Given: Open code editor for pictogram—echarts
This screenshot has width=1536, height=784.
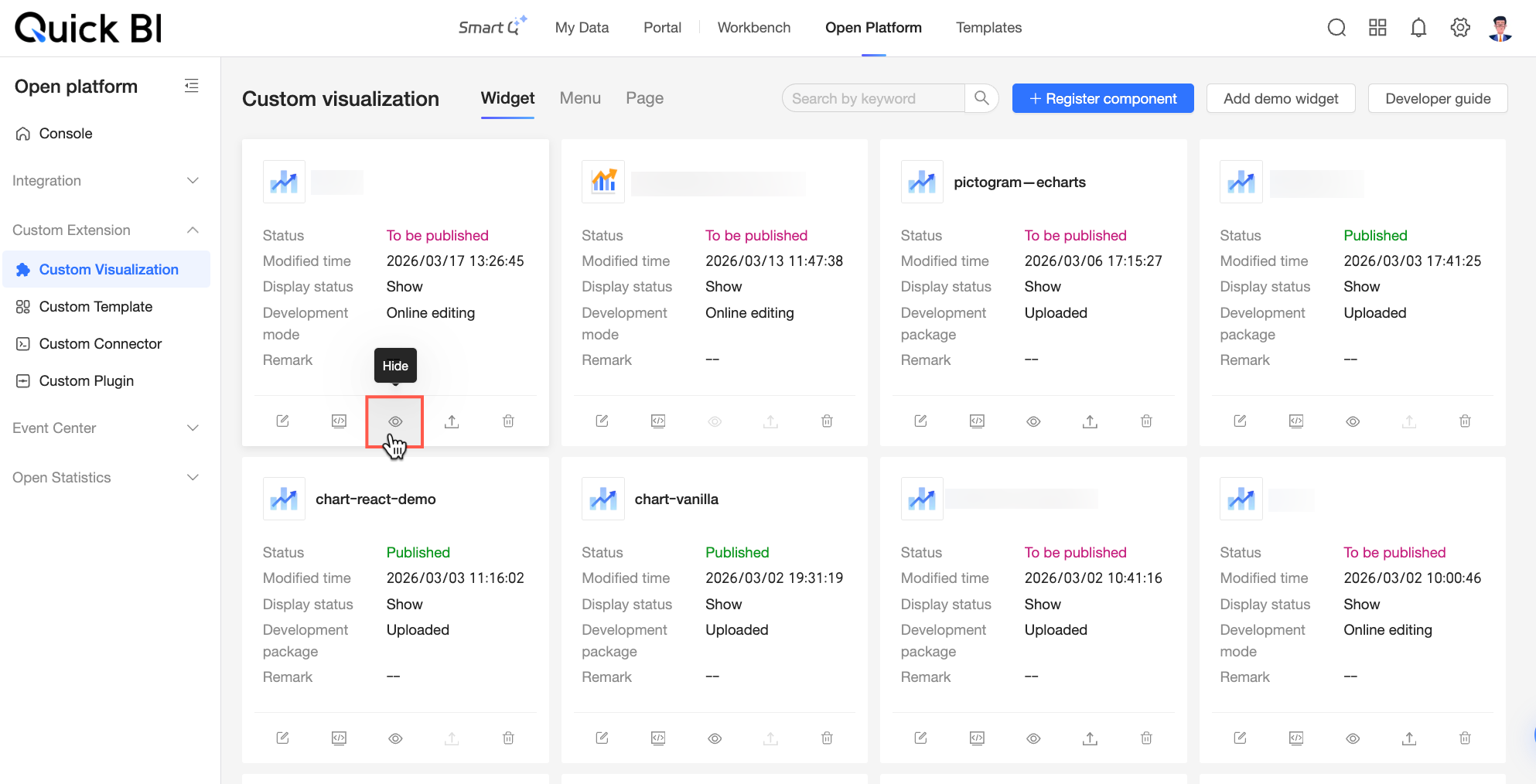Looking at the screenshot, I should [x=977, y=421].
